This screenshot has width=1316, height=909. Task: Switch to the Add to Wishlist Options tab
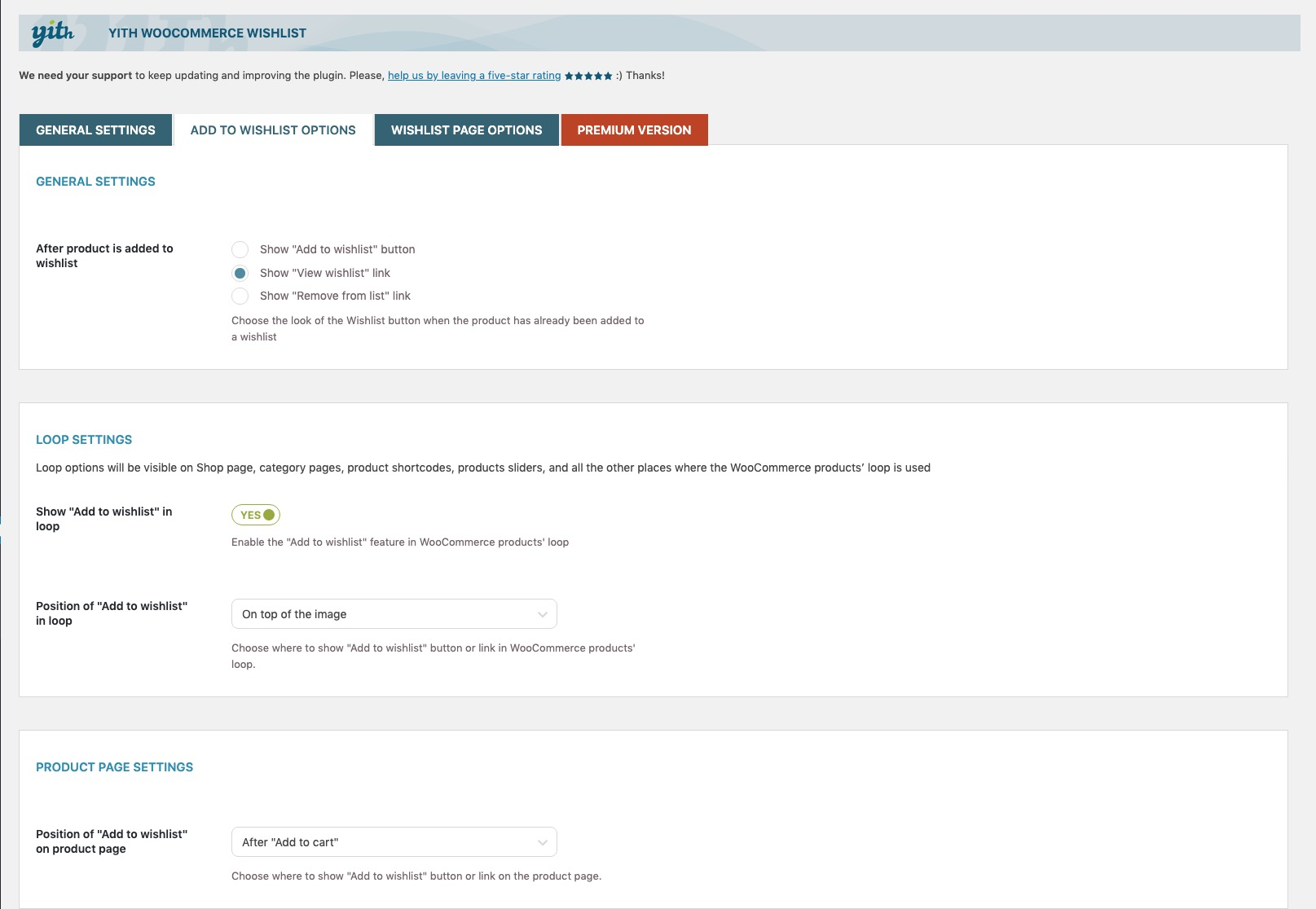coord(273,130)
